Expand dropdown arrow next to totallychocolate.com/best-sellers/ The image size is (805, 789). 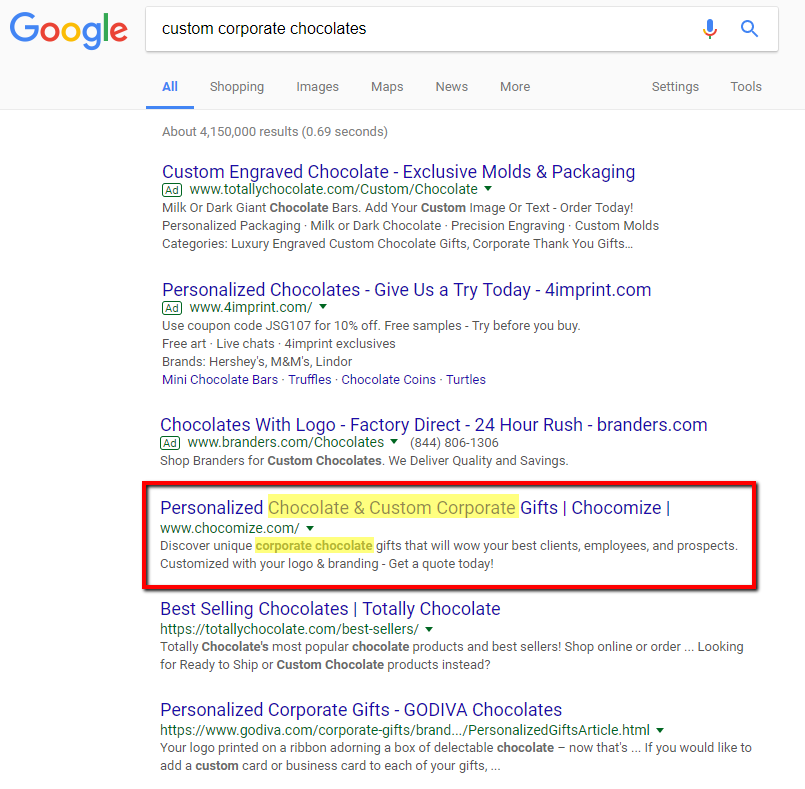click(429, 629)
